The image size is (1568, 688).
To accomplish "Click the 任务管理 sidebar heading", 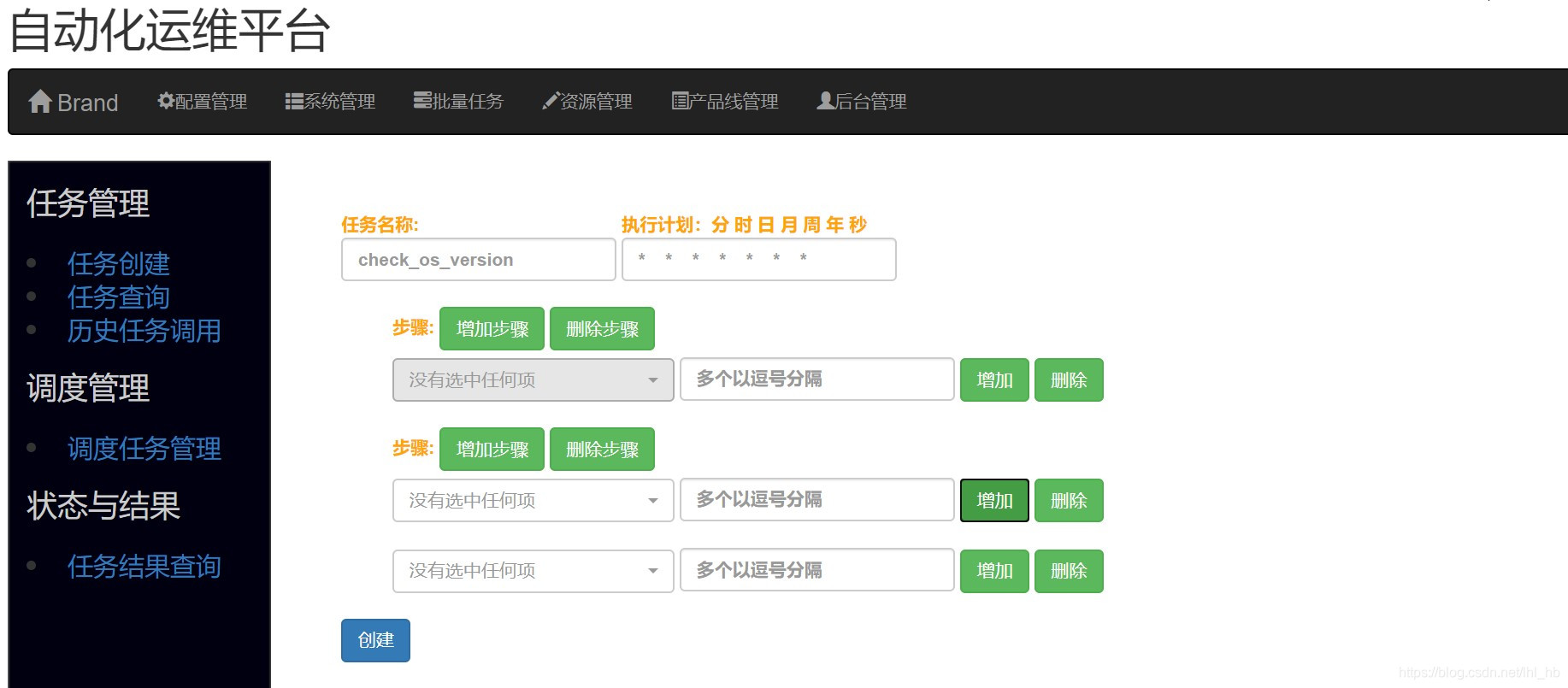I will [88, 203].
